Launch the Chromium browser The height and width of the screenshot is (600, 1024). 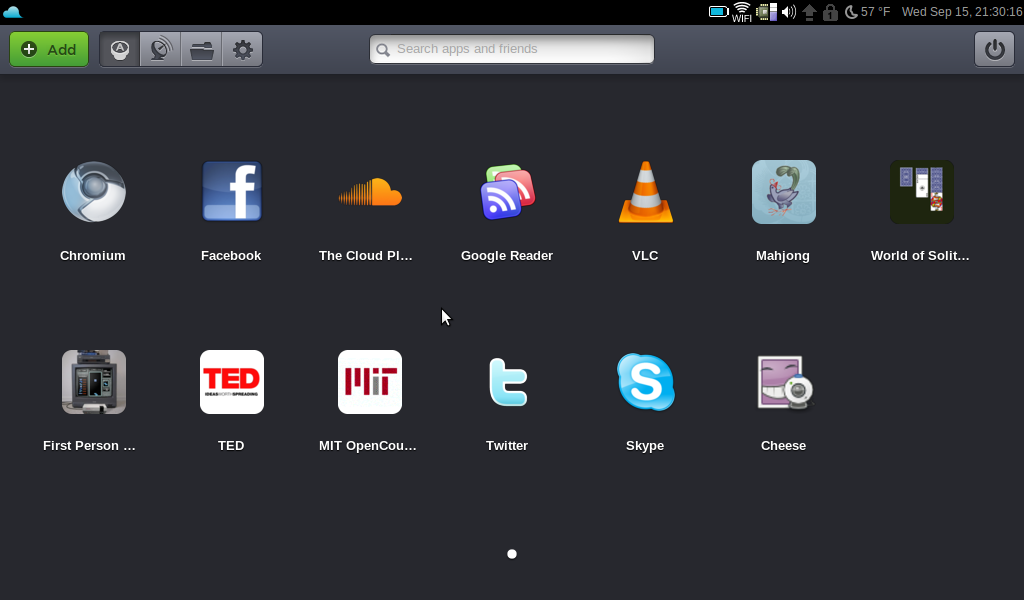[93, 192]
